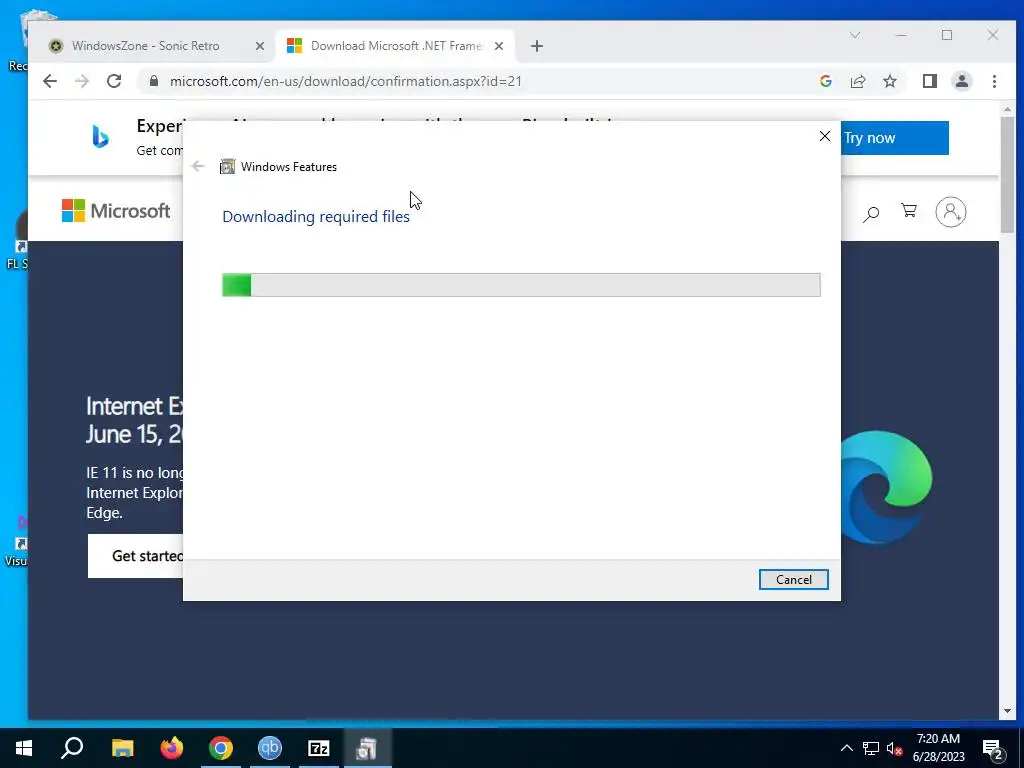View site information lock icon
This screenshot has height=768, width=1024.
tap(153, 81)
